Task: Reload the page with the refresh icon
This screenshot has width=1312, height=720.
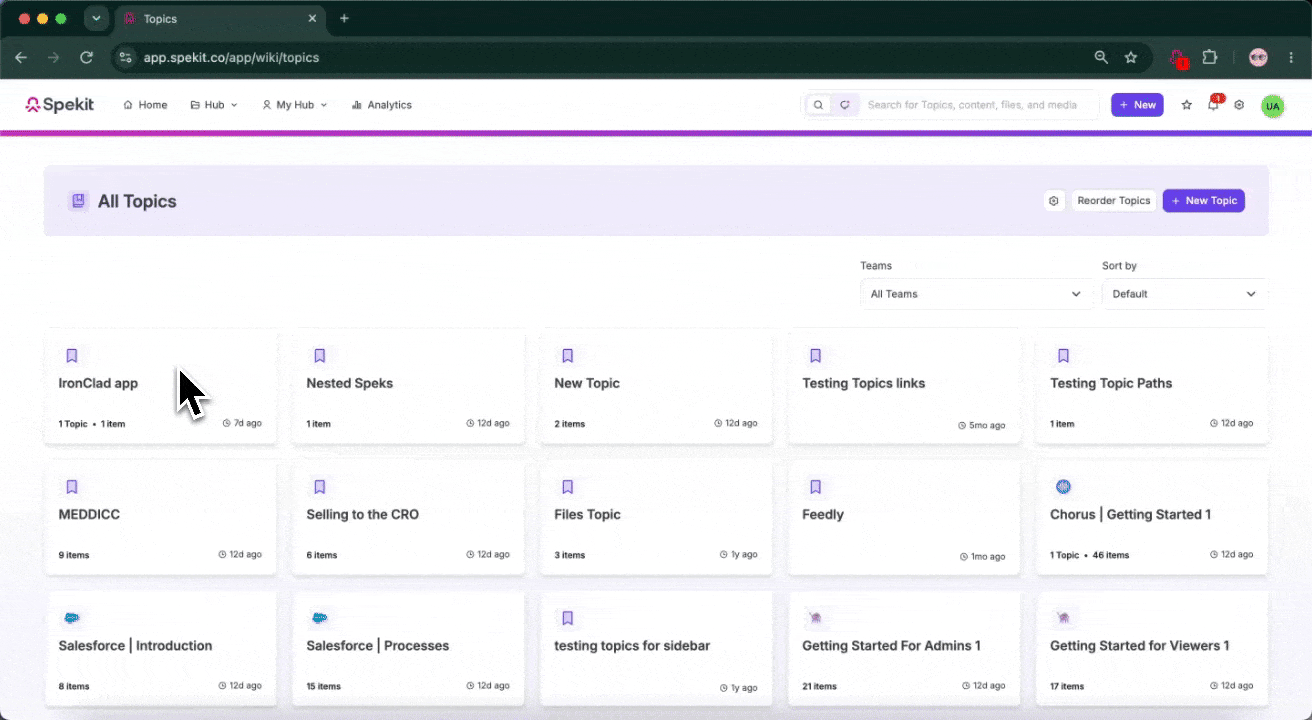Action: pos(87,58)
